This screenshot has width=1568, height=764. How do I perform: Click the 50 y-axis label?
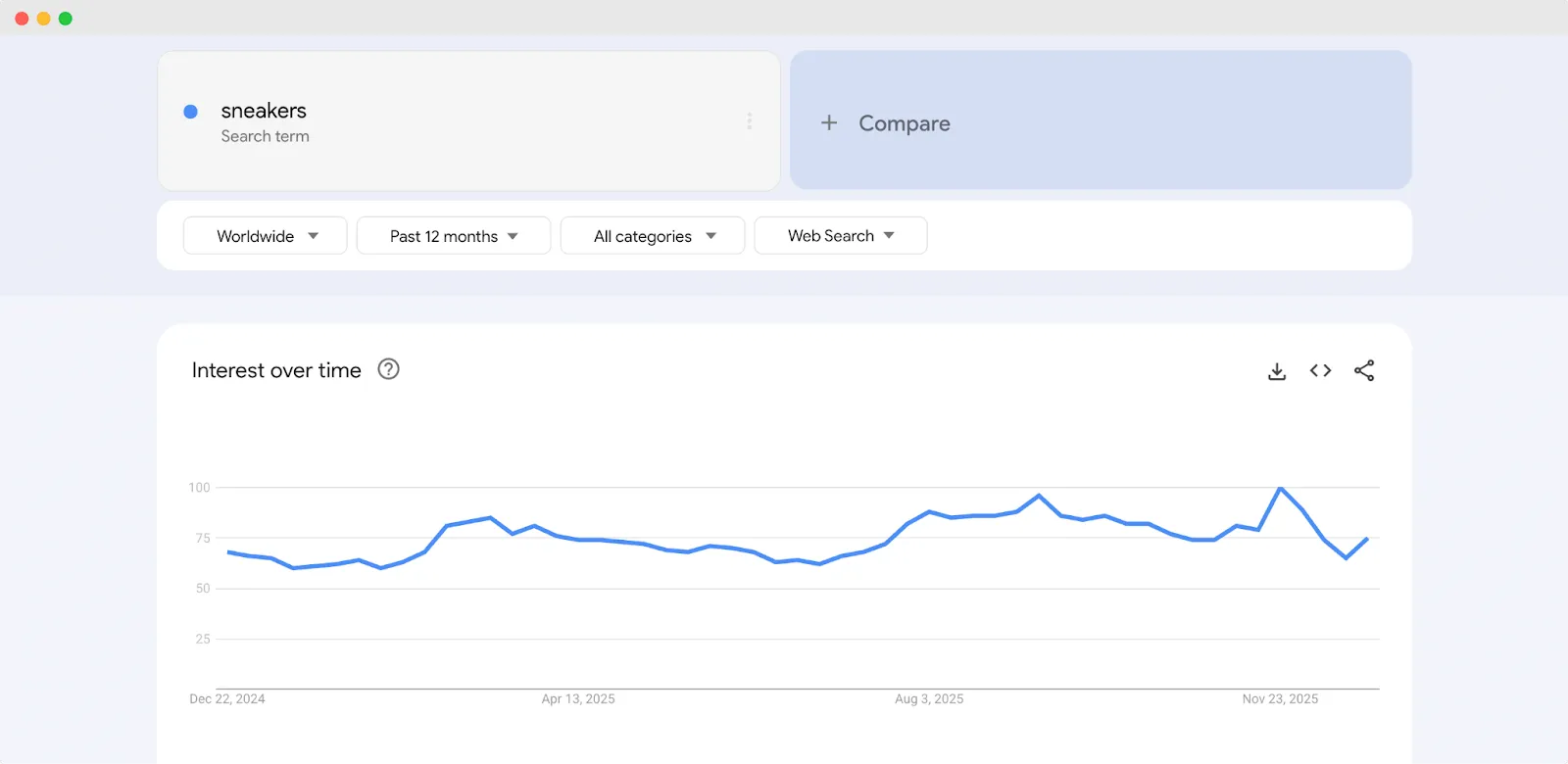click(203, 589)
